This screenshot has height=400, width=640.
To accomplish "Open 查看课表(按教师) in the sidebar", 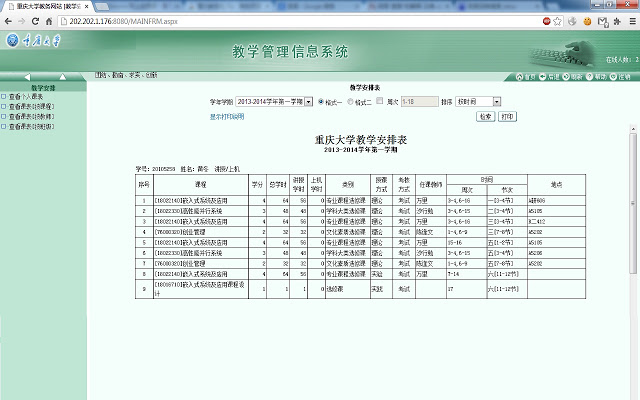I will coord(31,117).
